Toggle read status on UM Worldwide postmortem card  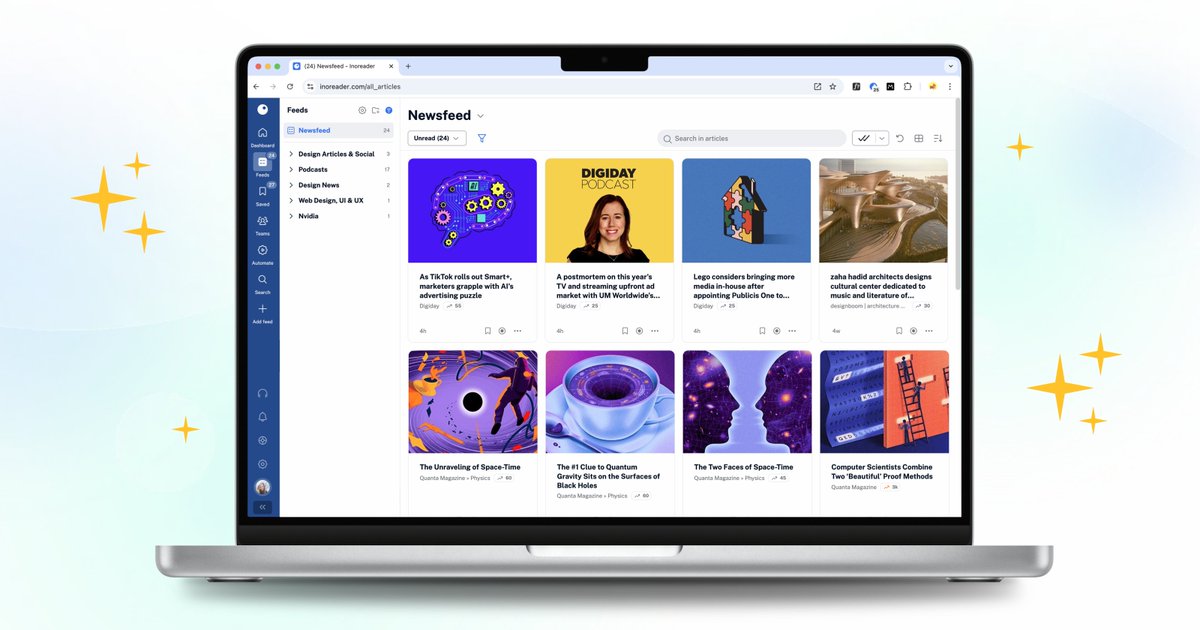pyautogui.click(x=639, y=330)
